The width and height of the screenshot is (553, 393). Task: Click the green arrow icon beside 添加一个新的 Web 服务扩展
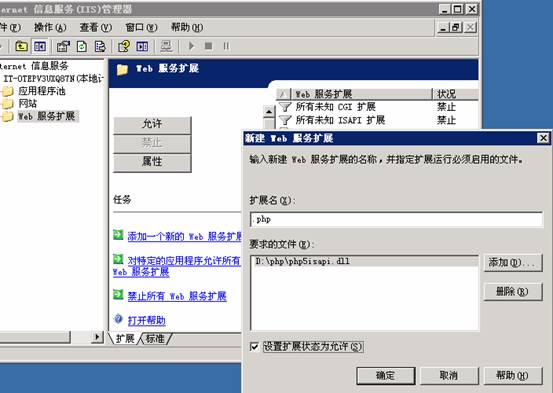118,235
